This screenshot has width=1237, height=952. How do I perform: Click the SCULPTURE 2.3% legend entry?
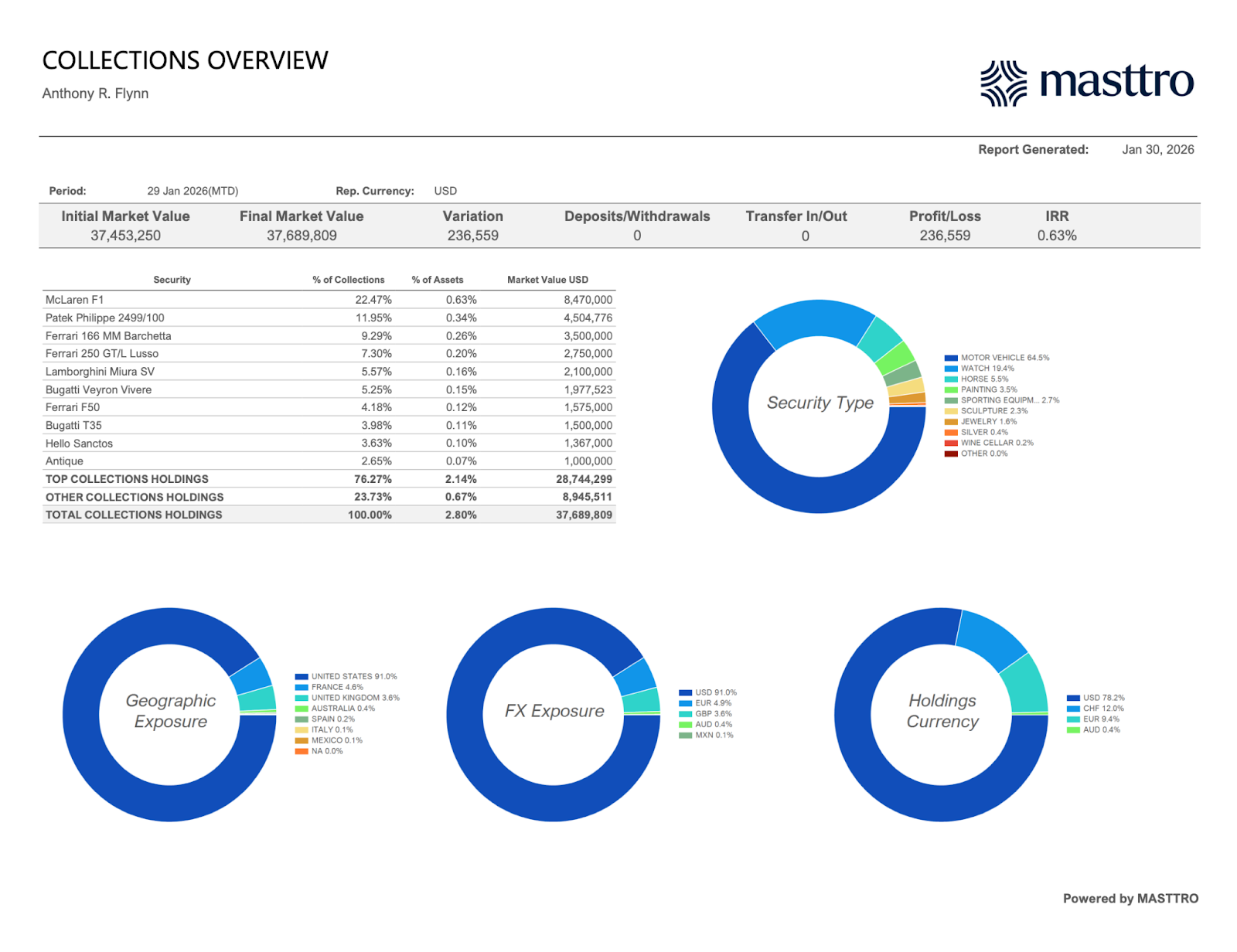coord(987,411)
